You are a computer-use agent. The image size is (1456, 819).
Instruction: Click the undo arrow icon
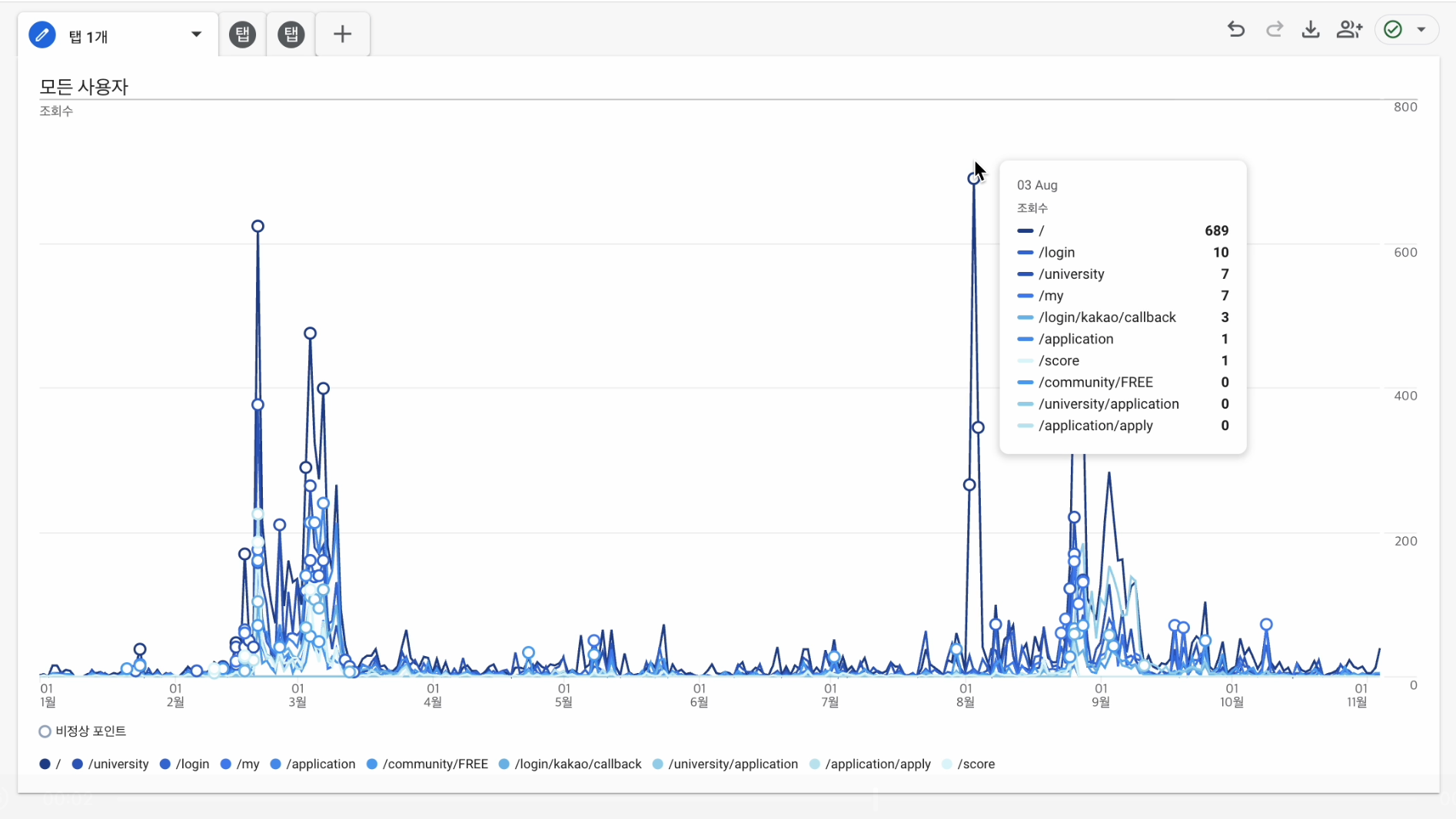(x=1235, y=30)
